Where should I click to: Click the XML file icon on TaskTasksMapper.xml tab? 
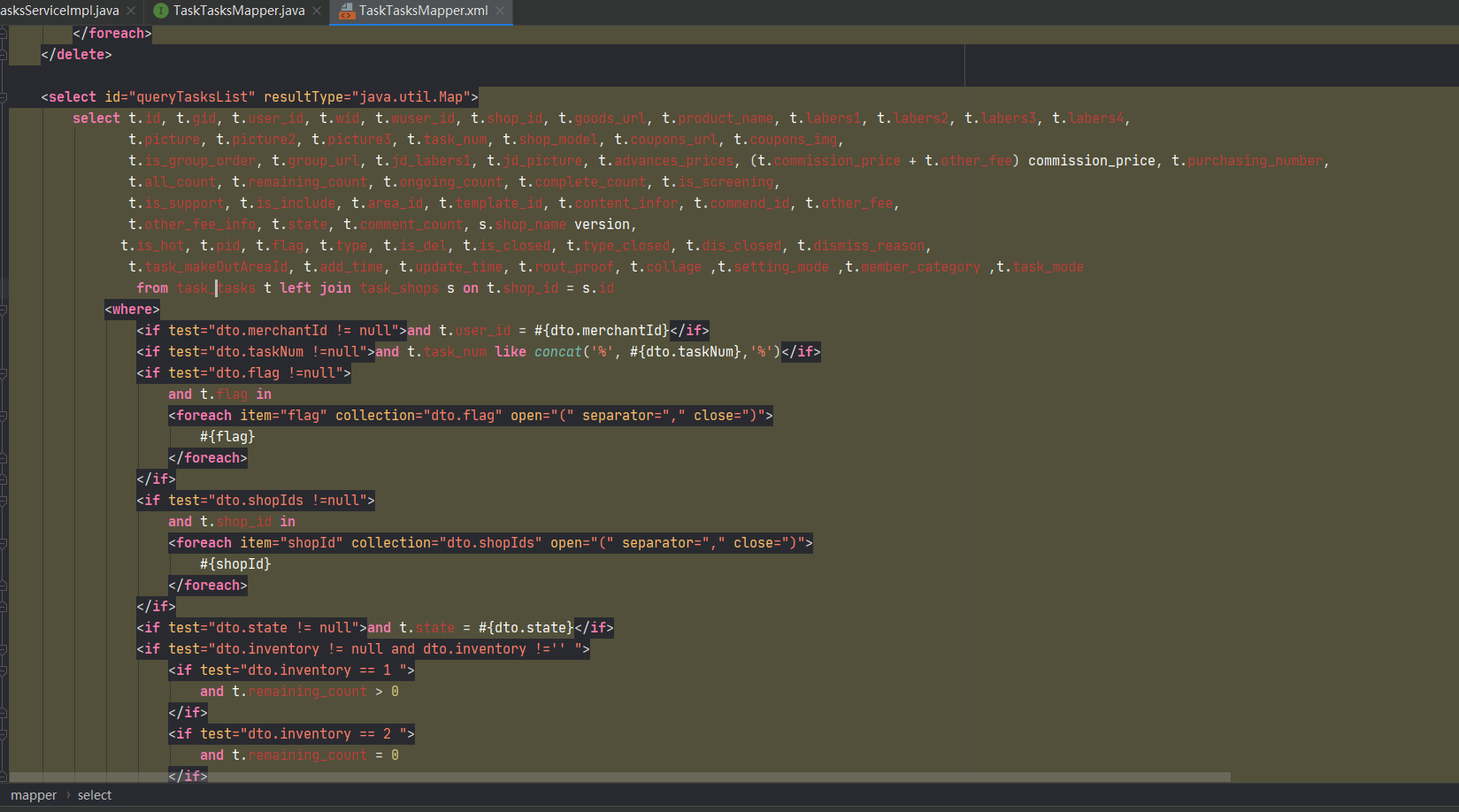(x=347, y=11)
